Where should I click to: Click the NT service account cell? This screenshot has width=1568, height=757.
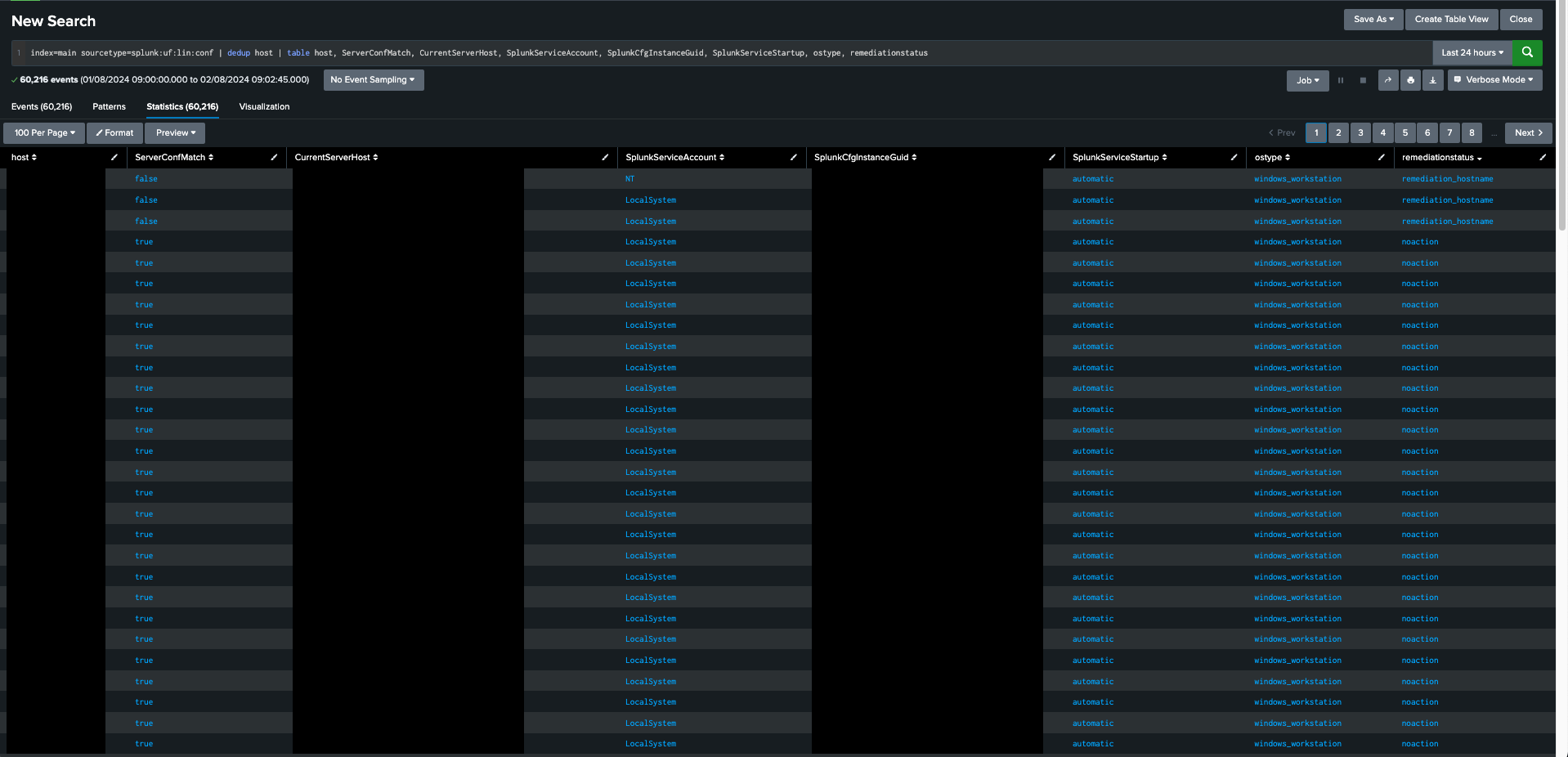point(629,179)
